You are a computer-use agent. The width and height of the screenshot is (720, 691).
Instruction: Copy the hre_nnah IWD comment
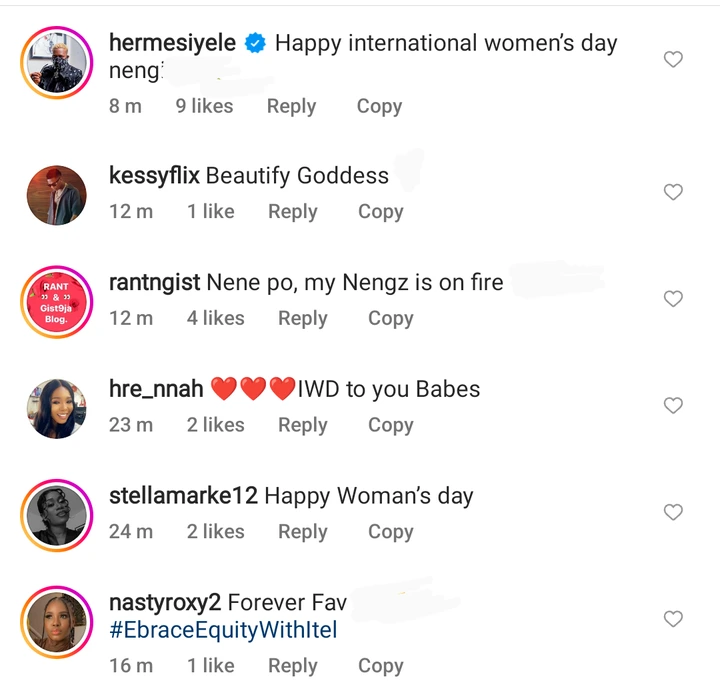point(390,425)
